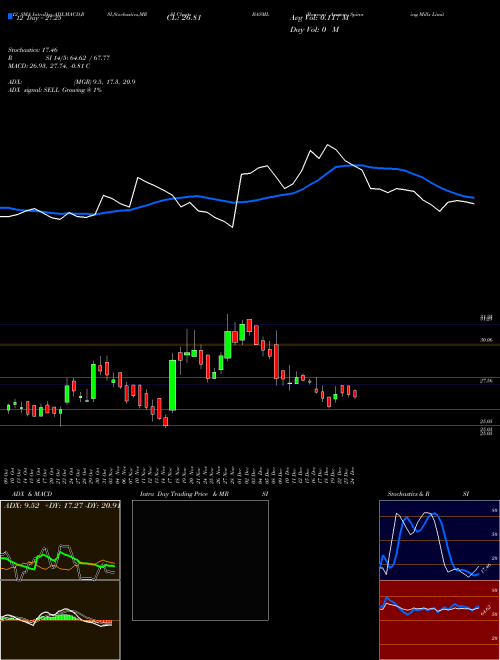Click the blue 12 Day SMA legend square
Image resolution: width=500 pixels, height=660 pixels.
pyautogui.click(x=10, y=17)
